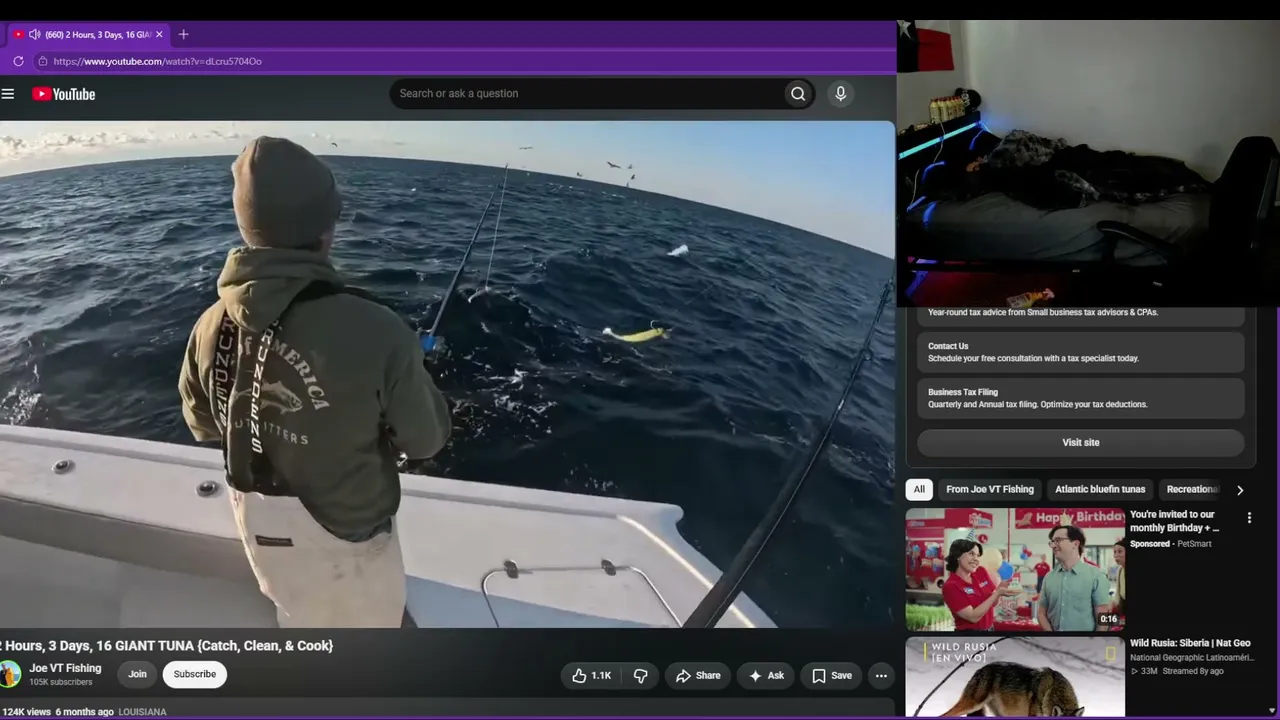The image size is (1280, 720).
Task: Like the video with 1.1K likes
Action: 592,676
